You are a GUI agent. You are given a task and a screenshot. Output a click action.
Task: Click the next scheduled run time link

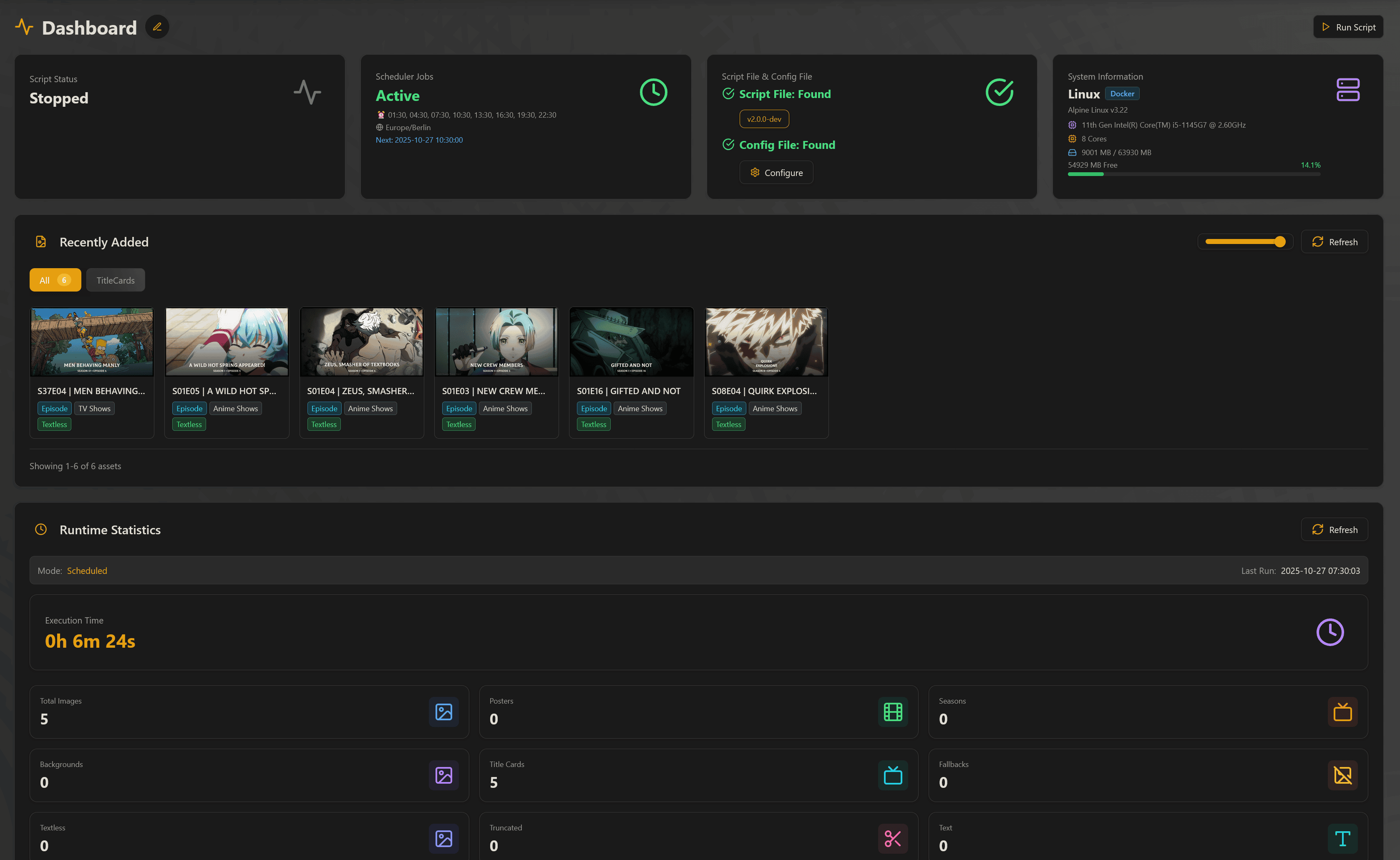(419, 140)
